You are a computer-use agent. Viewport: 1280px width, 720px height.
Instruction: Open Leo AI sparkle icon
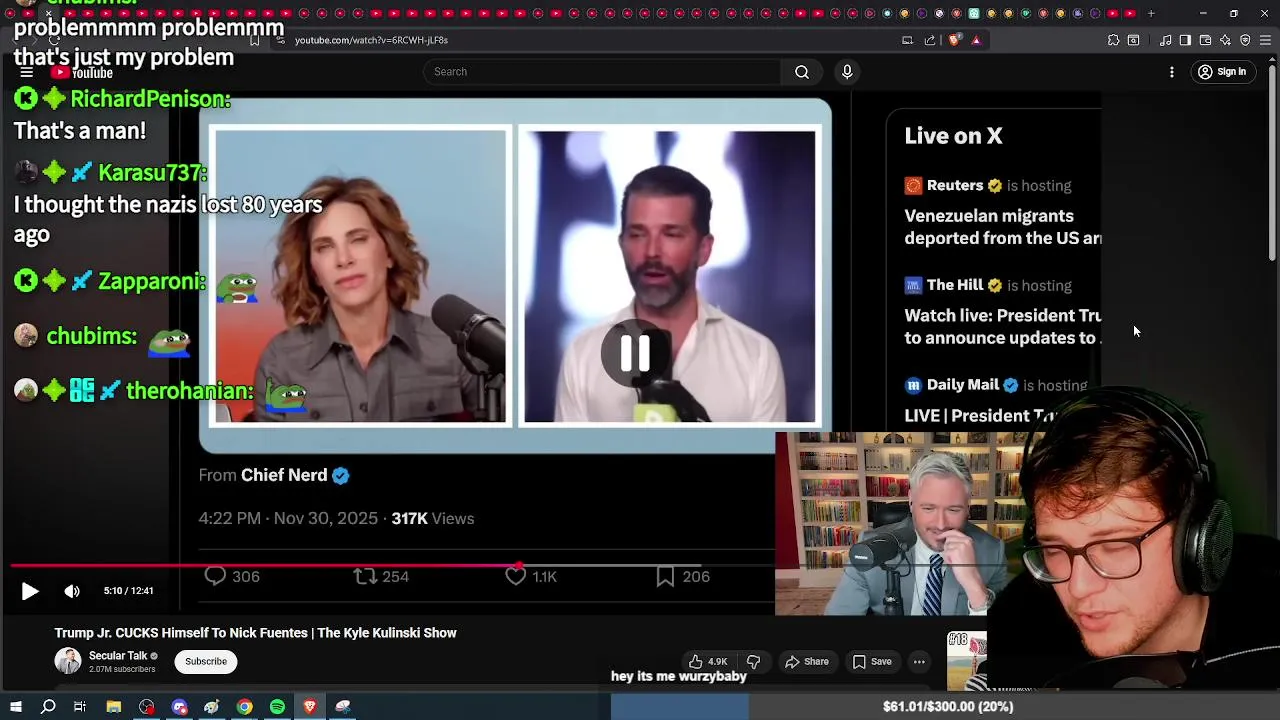tap(1225, 40)
